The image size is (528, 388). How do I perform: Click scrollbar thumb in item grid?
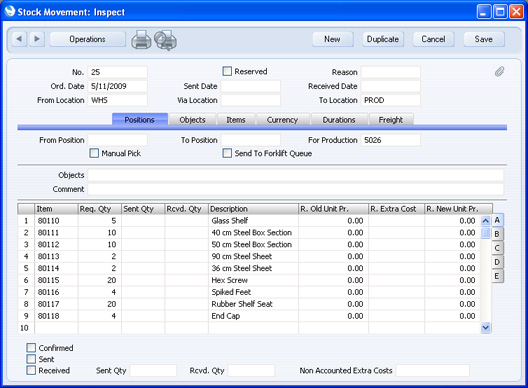click(x=485, y=233)
